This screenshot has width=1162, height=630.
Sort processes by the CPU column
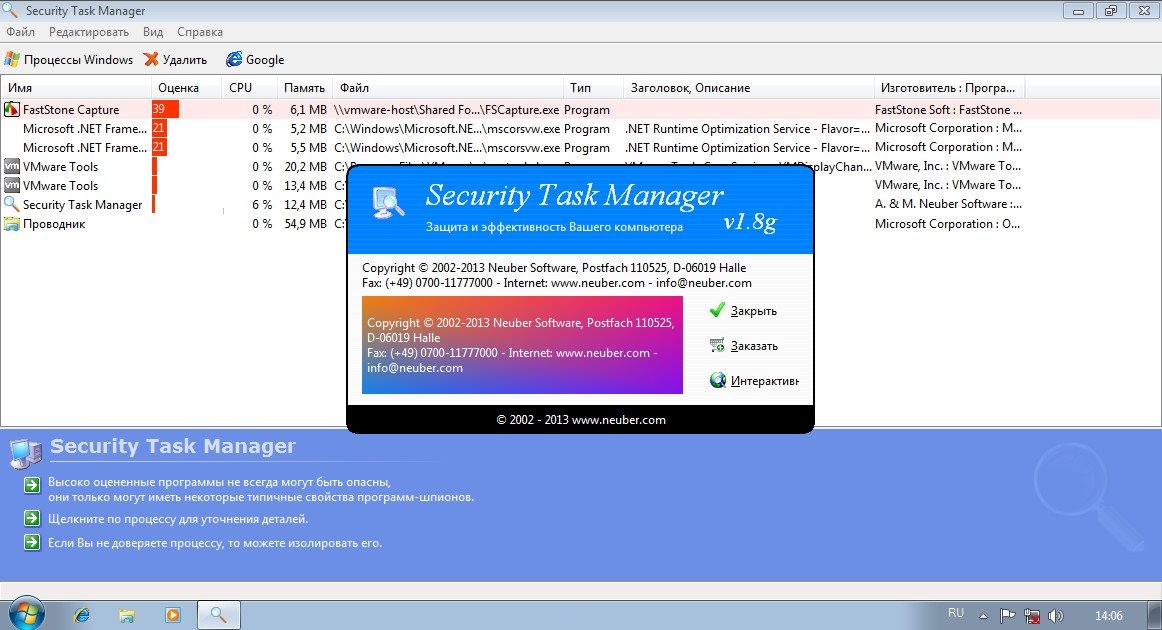(249, 87)
